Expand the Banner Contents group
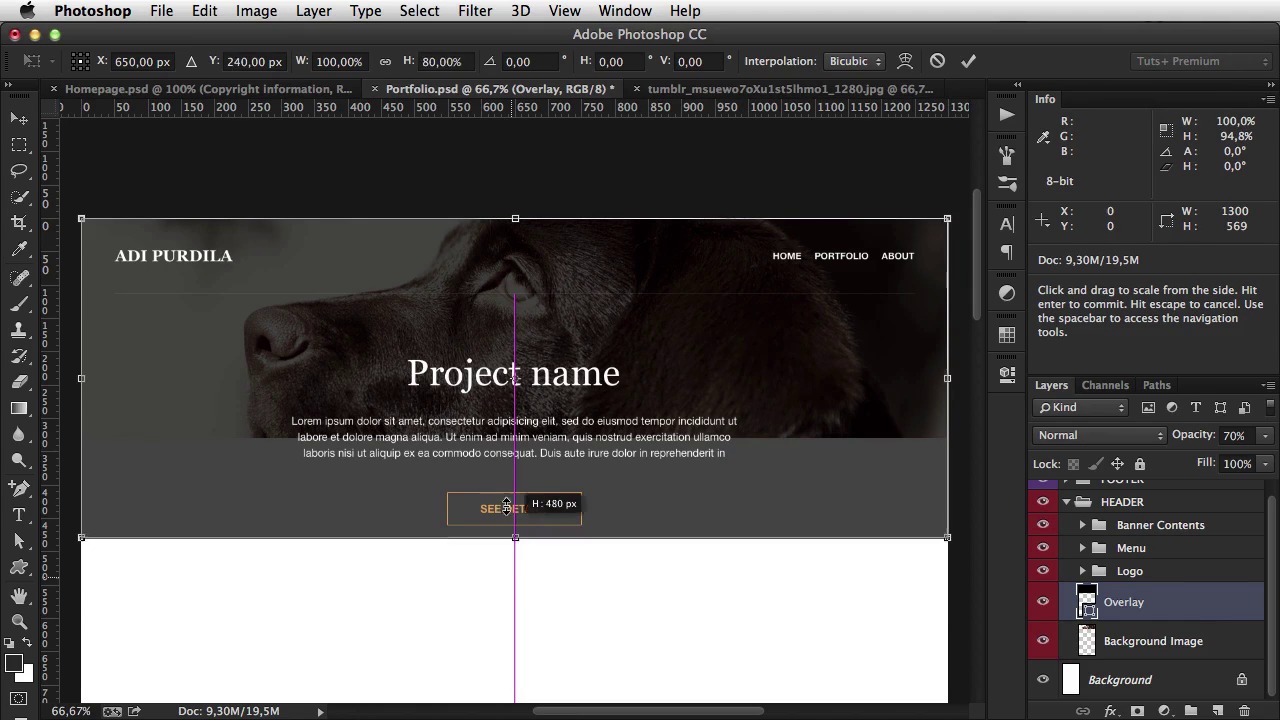 pyautogui.click(x=1083, y=525)
